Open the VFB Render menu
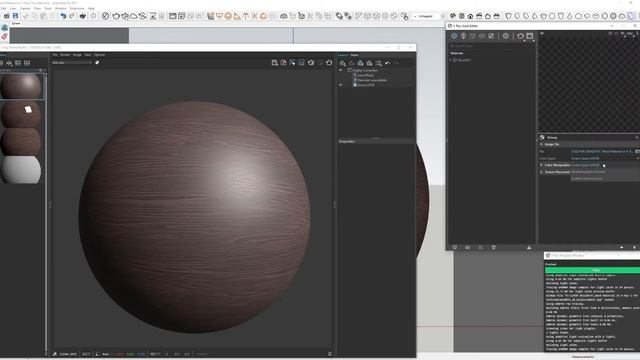 pos(65,55)
